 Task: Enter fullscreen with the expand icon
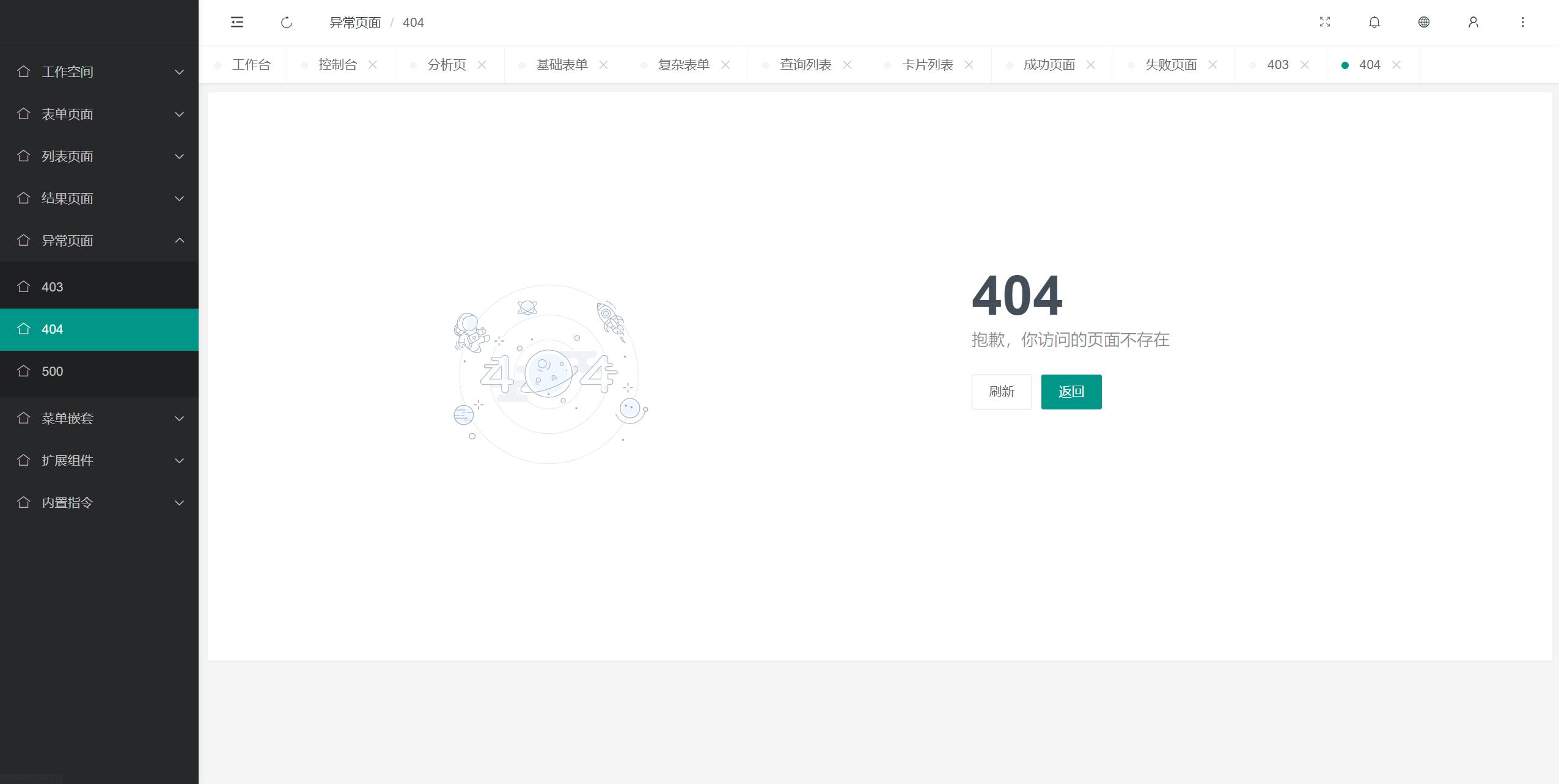[x=1325, y=23]
